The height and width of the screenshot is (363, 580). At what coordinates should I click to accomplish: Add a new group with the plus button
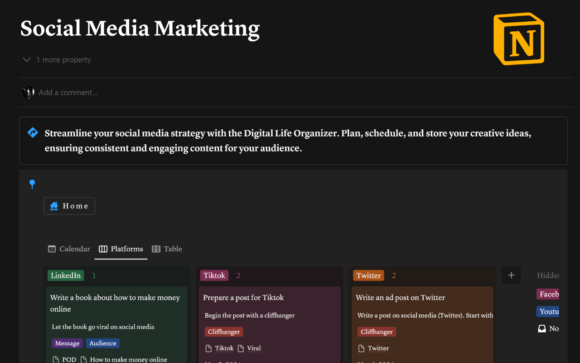point(511,275)
